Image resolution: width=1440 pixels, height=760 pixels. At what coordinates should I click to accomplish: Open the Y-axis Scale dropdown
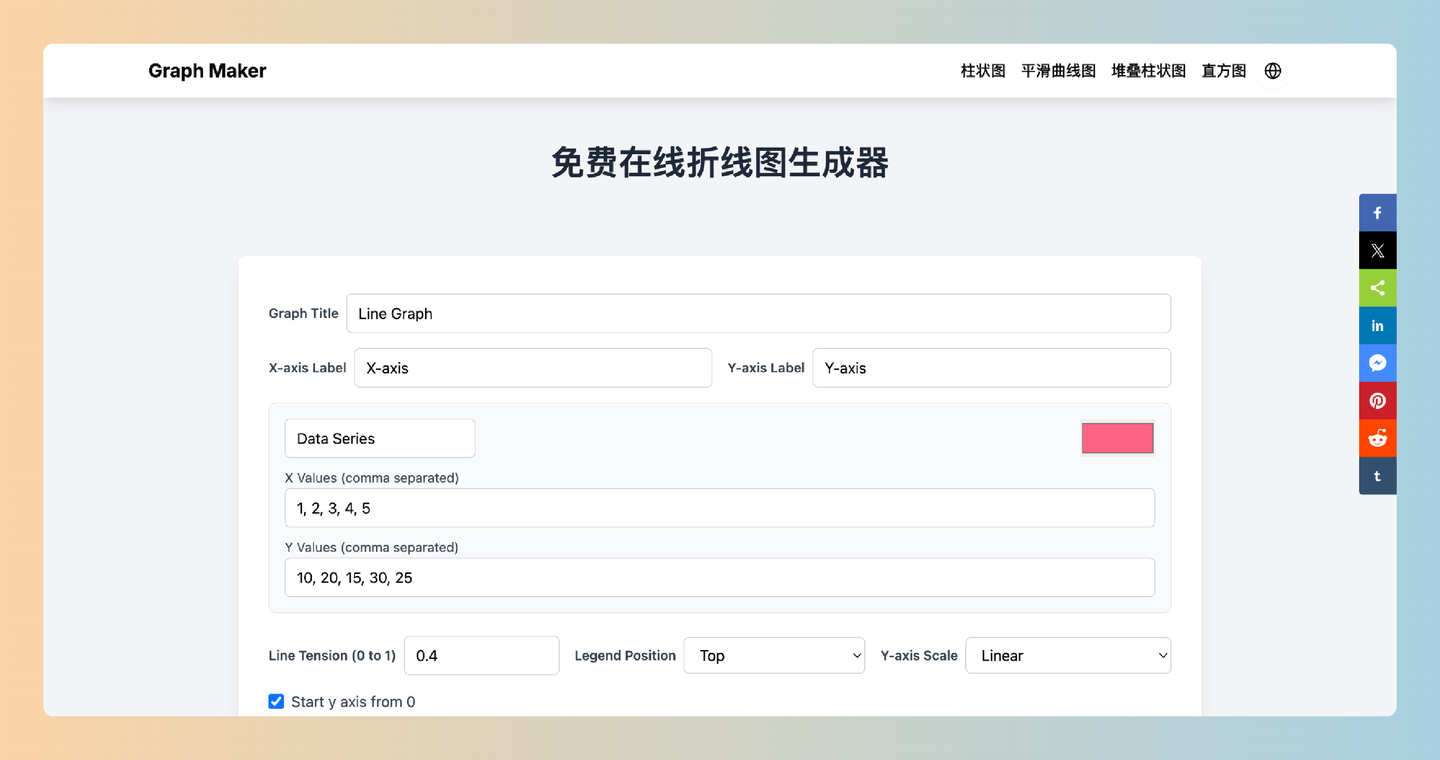1067,655
